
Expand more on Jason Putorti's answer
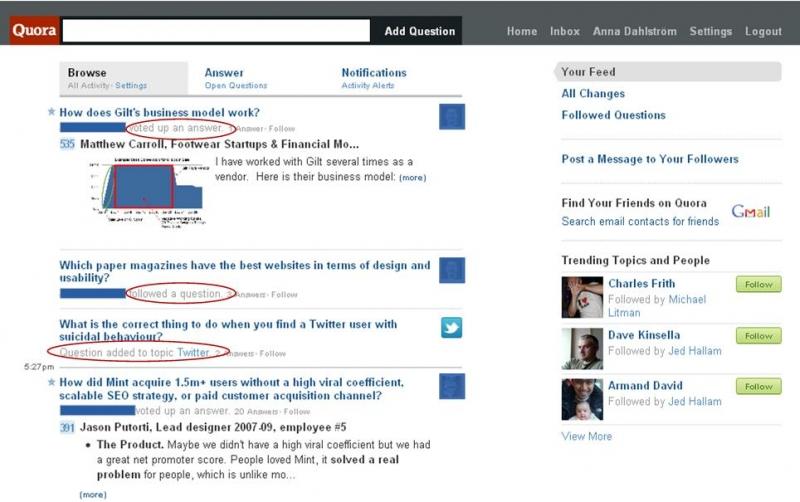click(x=93, y=494)
